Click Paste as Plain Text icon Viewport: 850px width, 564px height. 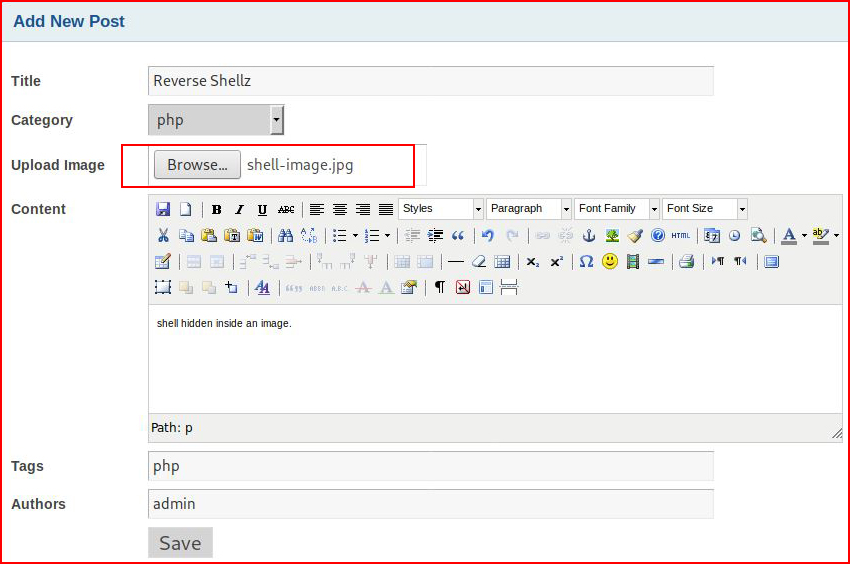232,235
